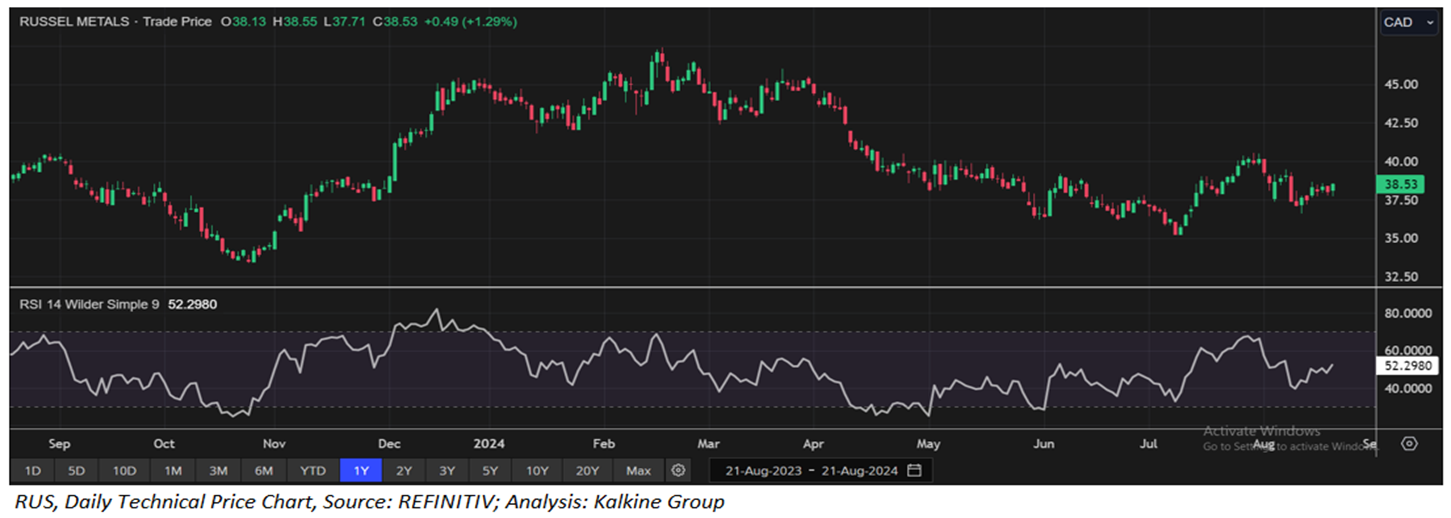Click the Jun label on time axis
Image resolution: width=1451 pixels, height=518 pixels.
point(1044,444)
